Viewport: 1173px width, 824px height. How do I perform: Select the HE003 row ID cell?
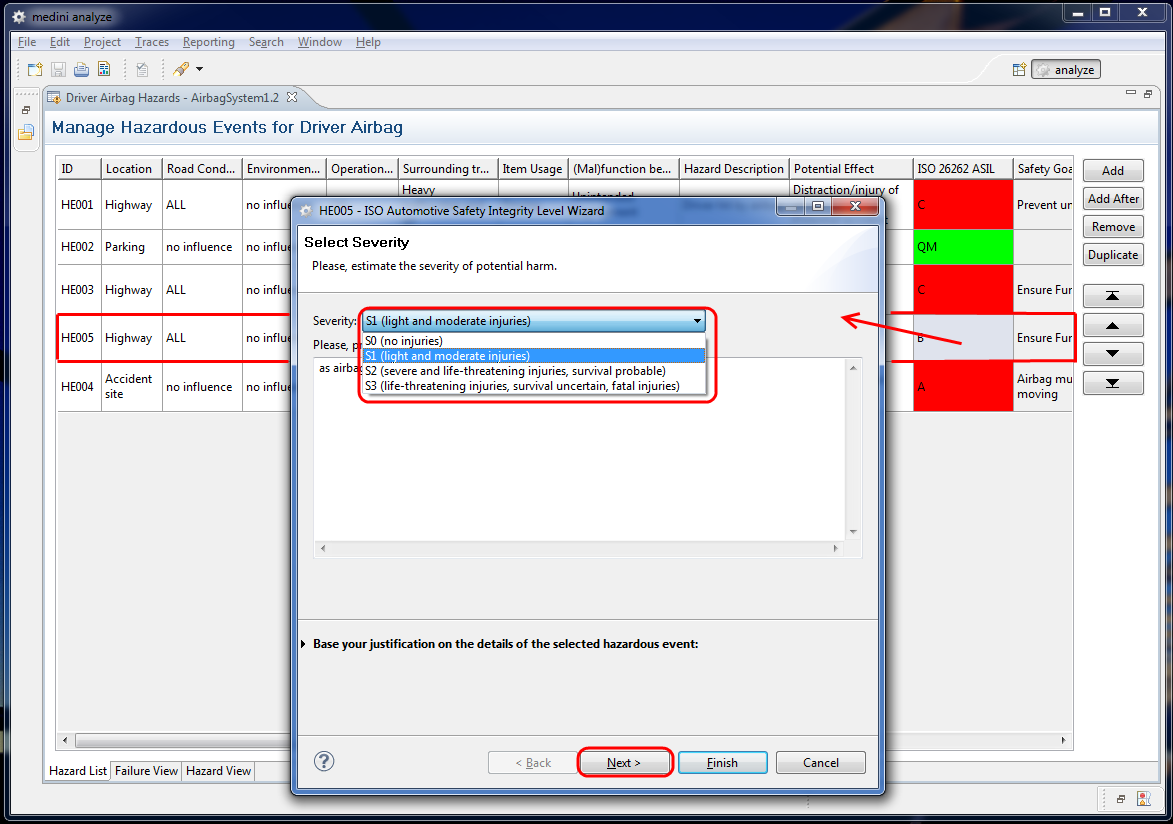tap(79, 290)
